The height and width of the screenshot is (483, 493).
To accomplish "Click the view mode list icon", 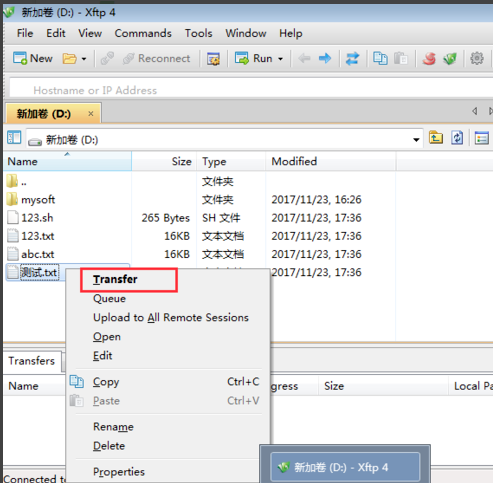I will 482,138.
